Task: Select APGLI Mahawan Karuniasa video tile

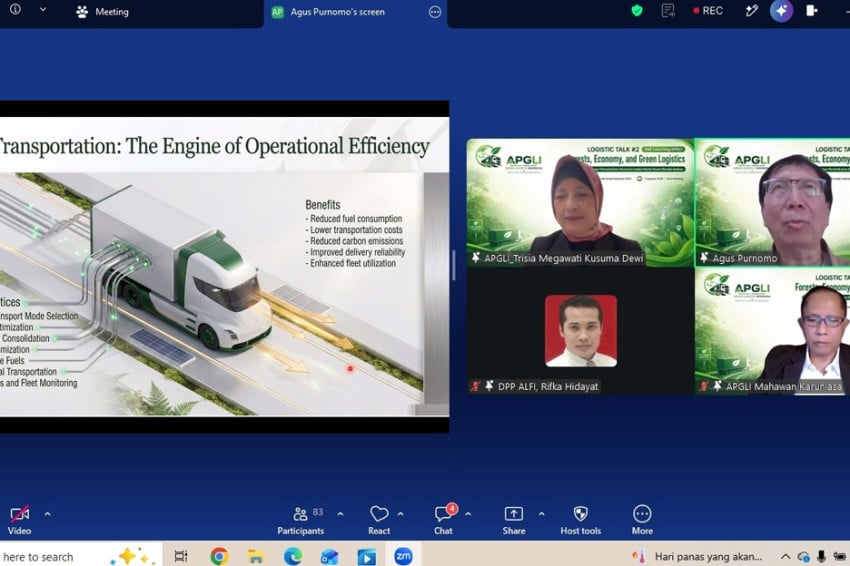Action: point(772,331)
